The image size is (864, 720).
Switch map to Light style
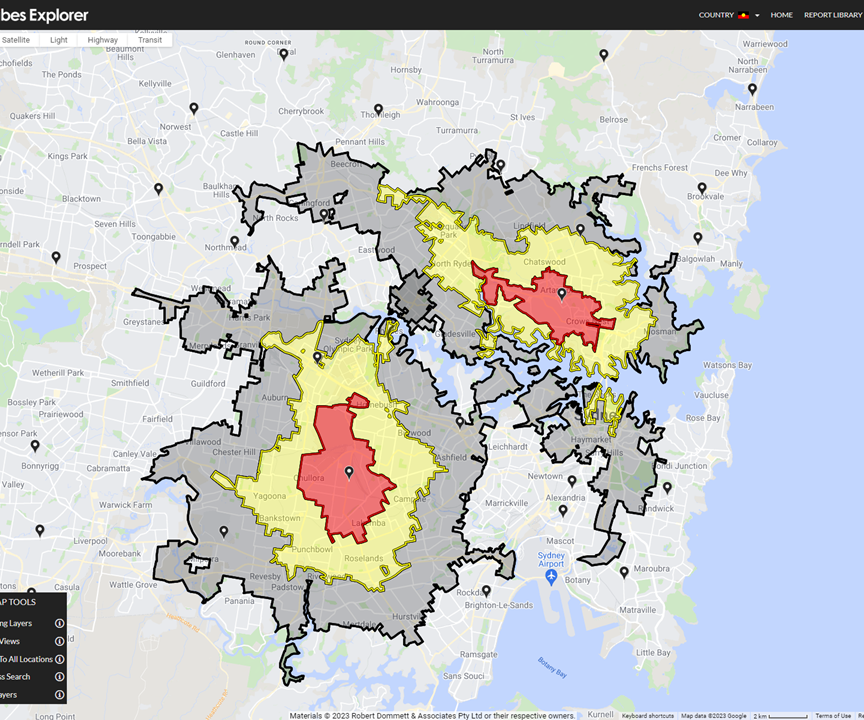(x=58, y=40)
